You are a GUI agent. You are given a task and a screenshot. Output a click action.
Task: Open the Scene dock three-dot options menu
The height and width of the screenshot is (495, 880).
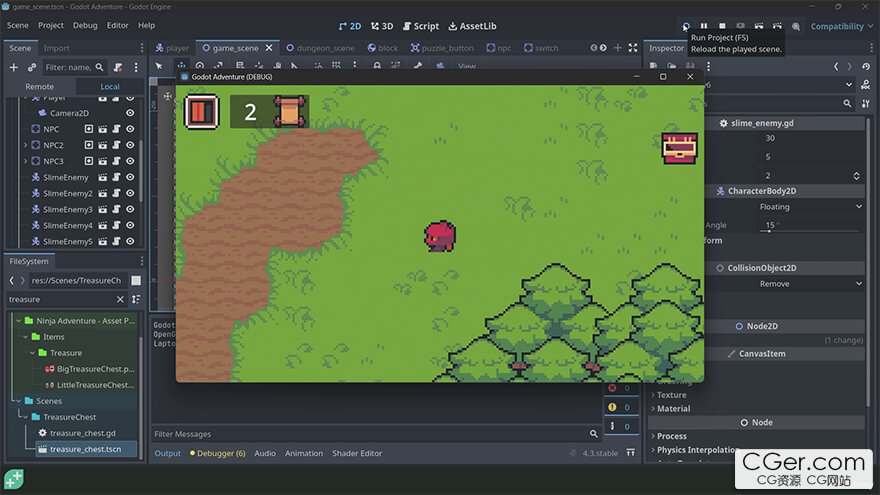click(136, 67)
